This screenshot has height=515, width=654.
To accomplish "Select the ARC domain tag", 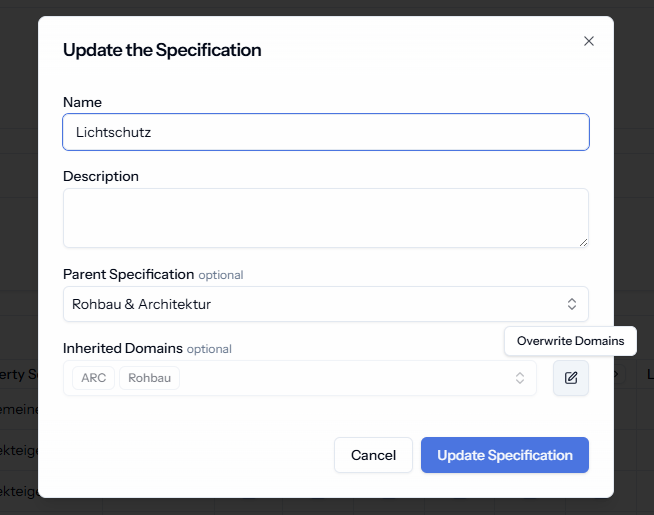I will (93, 378).
